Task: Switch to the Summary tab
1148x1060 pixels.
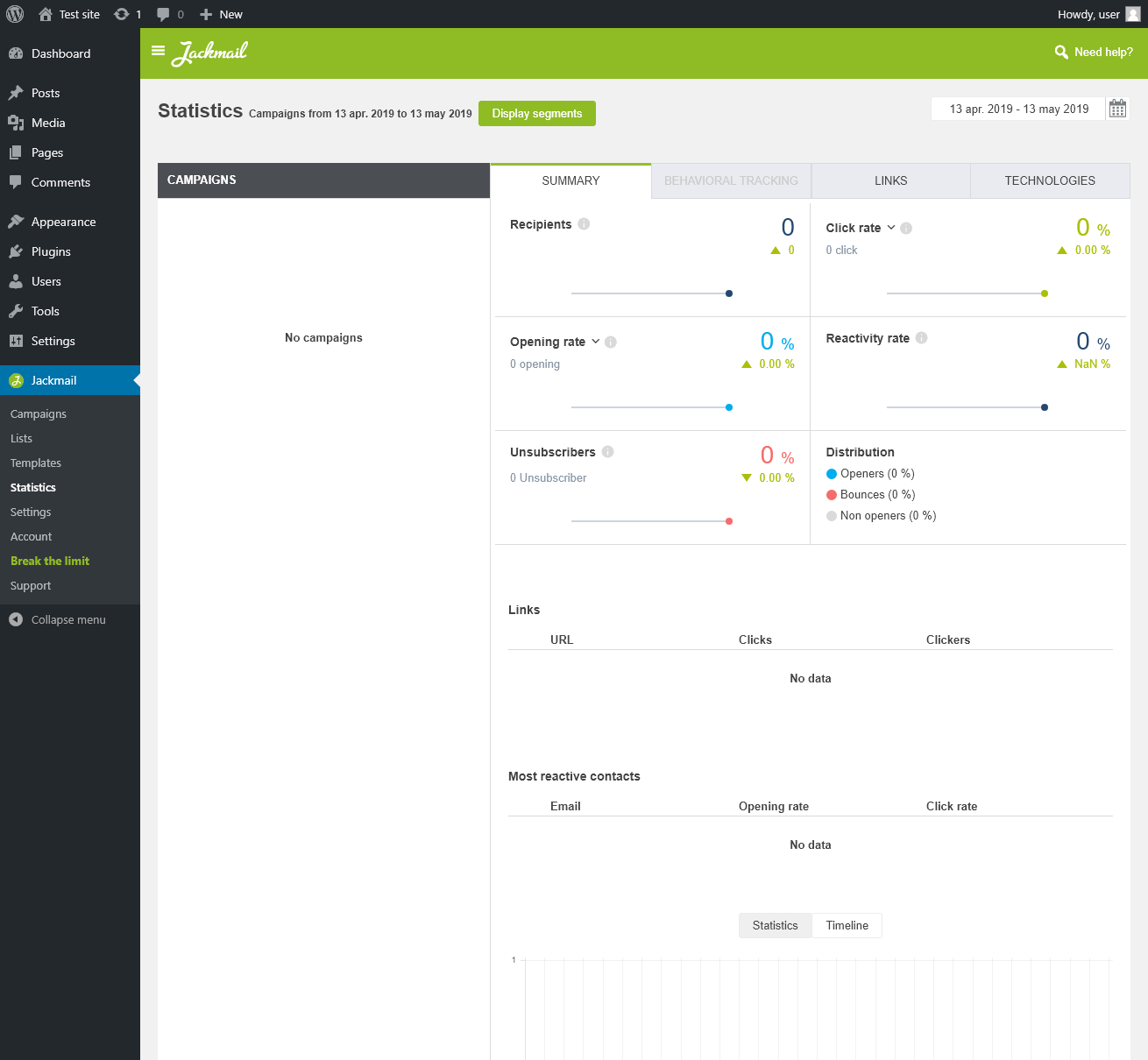Action: (570, 180)
